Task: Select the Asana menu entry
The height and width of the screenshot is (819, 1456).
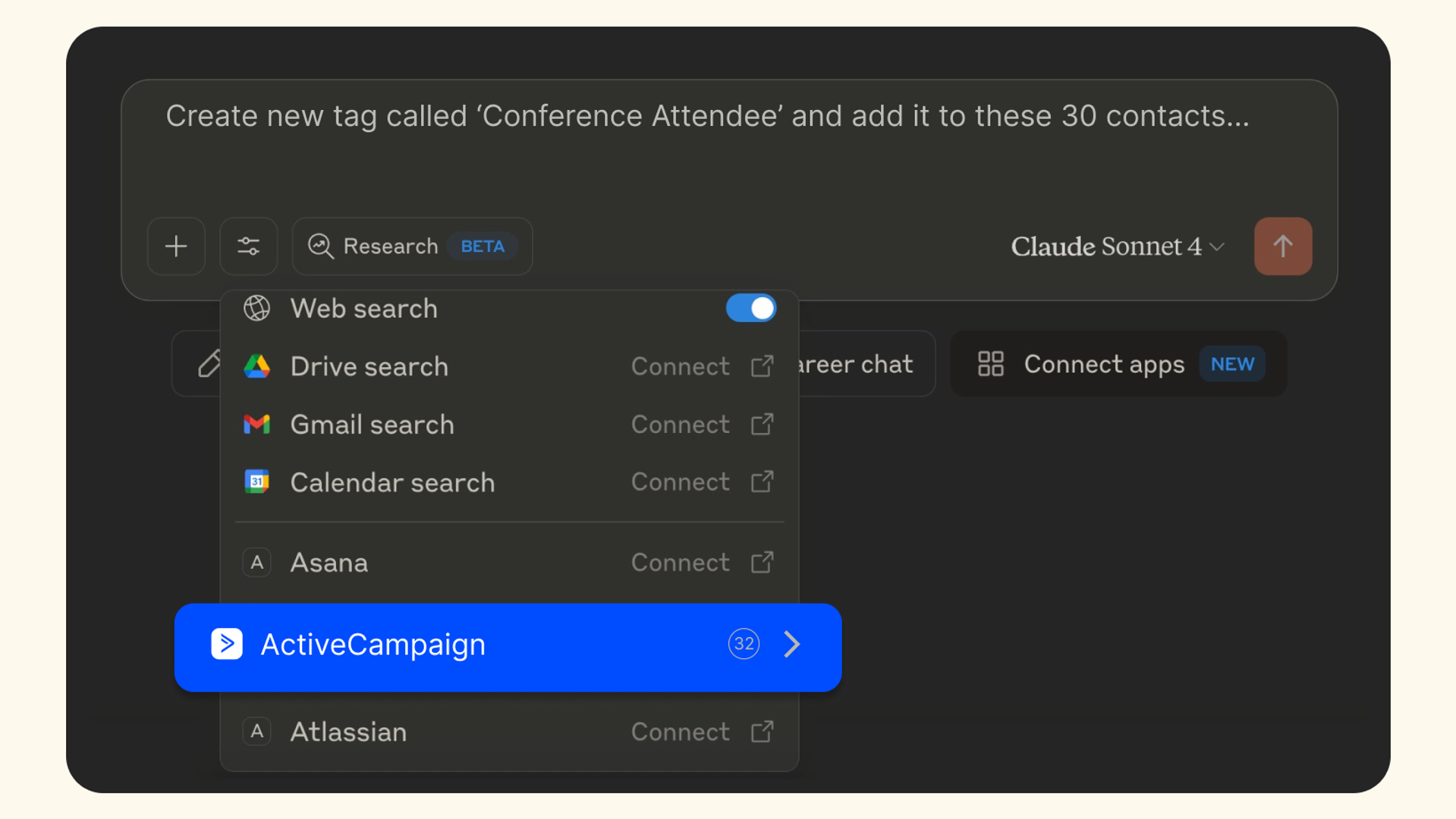Action: pos(329,563)
